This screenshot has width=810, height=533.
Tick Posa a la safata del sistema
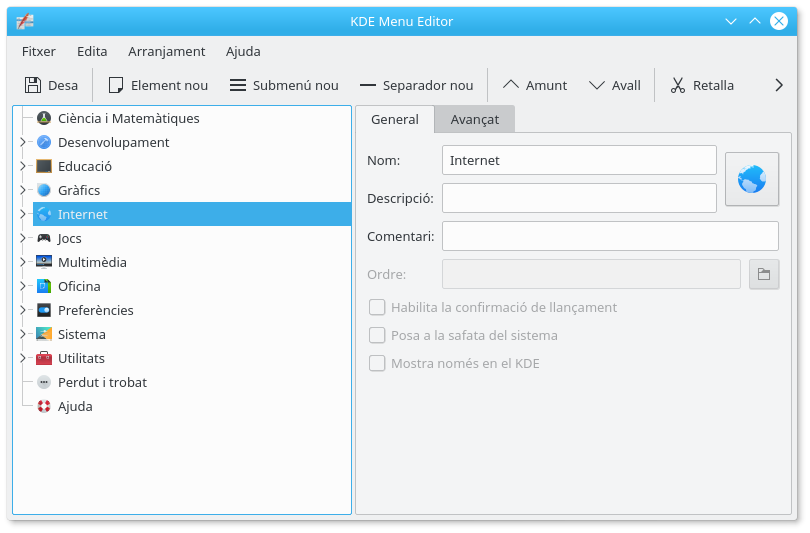tap(377, 335)
